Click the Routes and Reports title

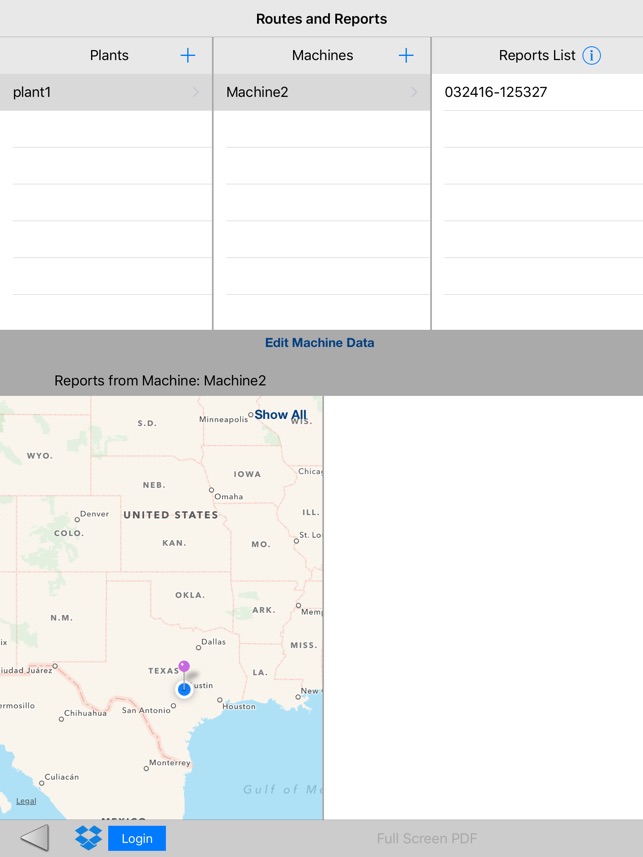tap(322, 19)
